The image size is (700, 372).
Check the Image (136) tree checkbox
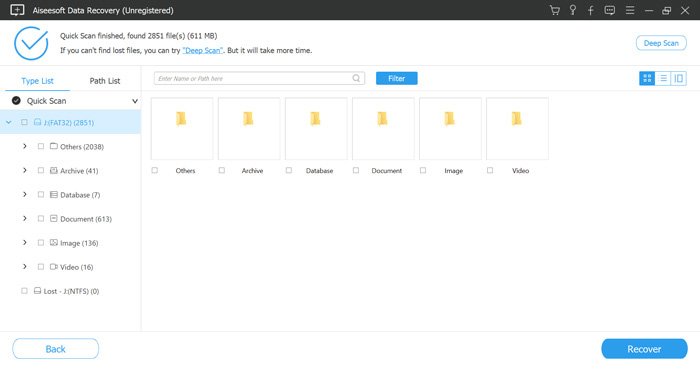pos(41,242)
